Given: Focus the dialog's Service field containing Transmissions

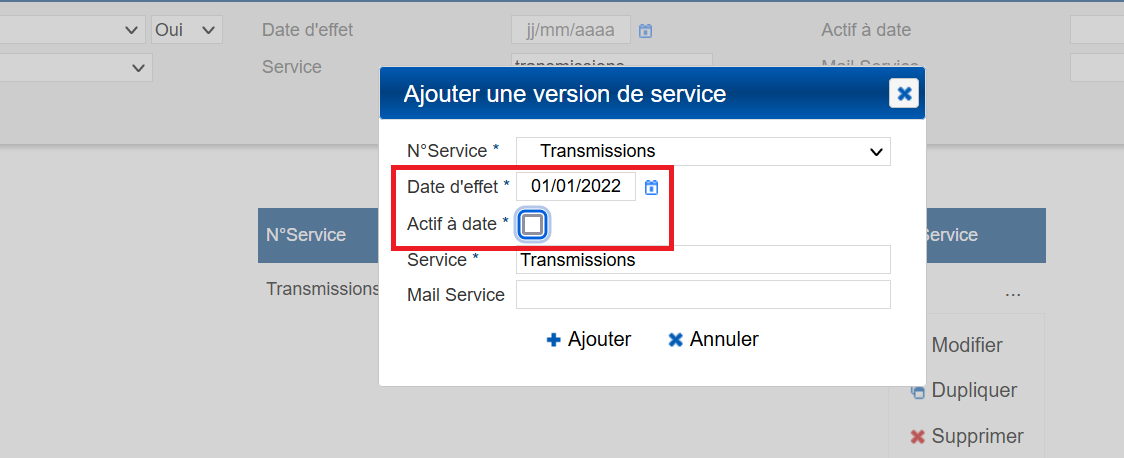Looking at the screenshot, I should (703, 260).
